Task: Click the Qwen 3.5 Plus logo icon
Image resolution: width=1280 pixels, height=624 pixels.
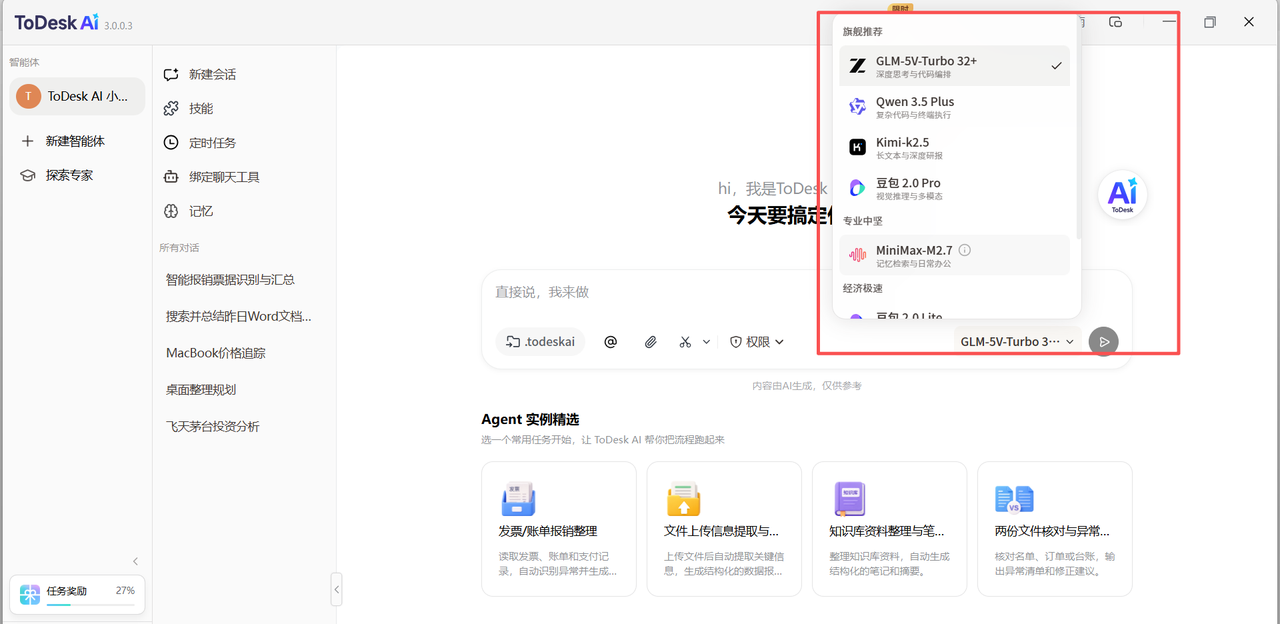Action: click(x=857, y=107)
